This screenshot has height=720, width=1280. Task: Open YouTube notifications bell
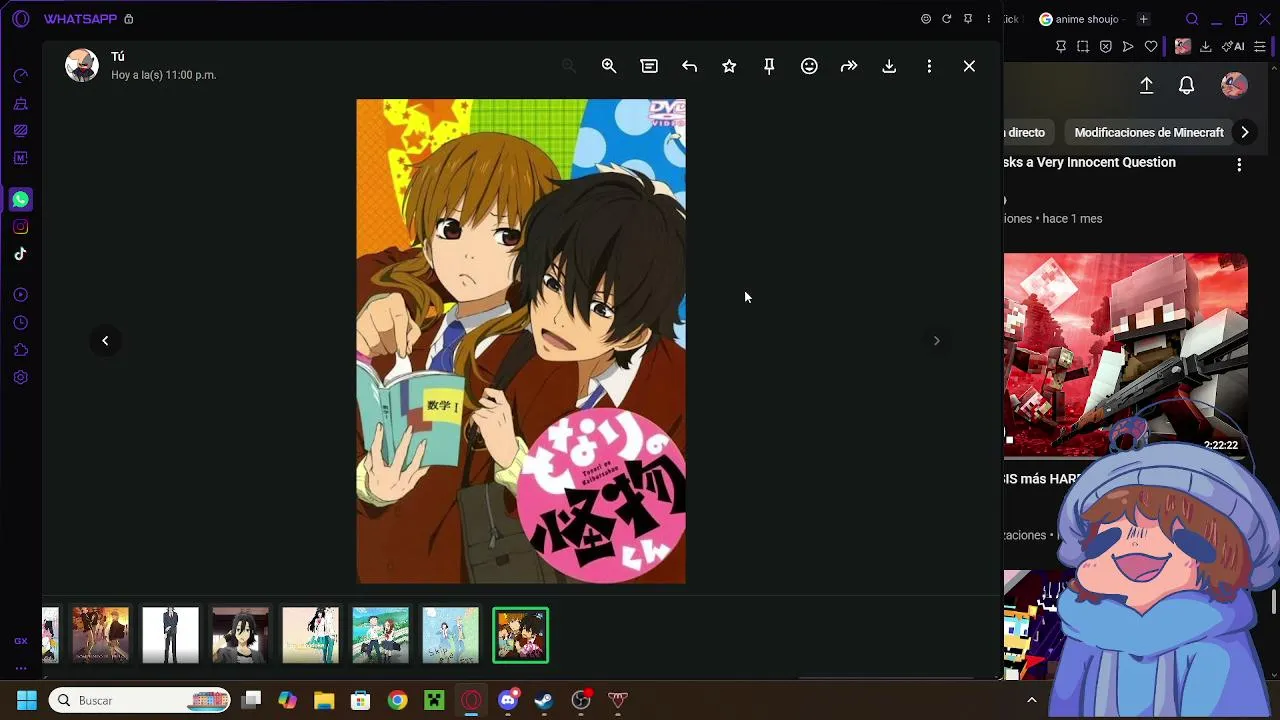point(1186,86)
